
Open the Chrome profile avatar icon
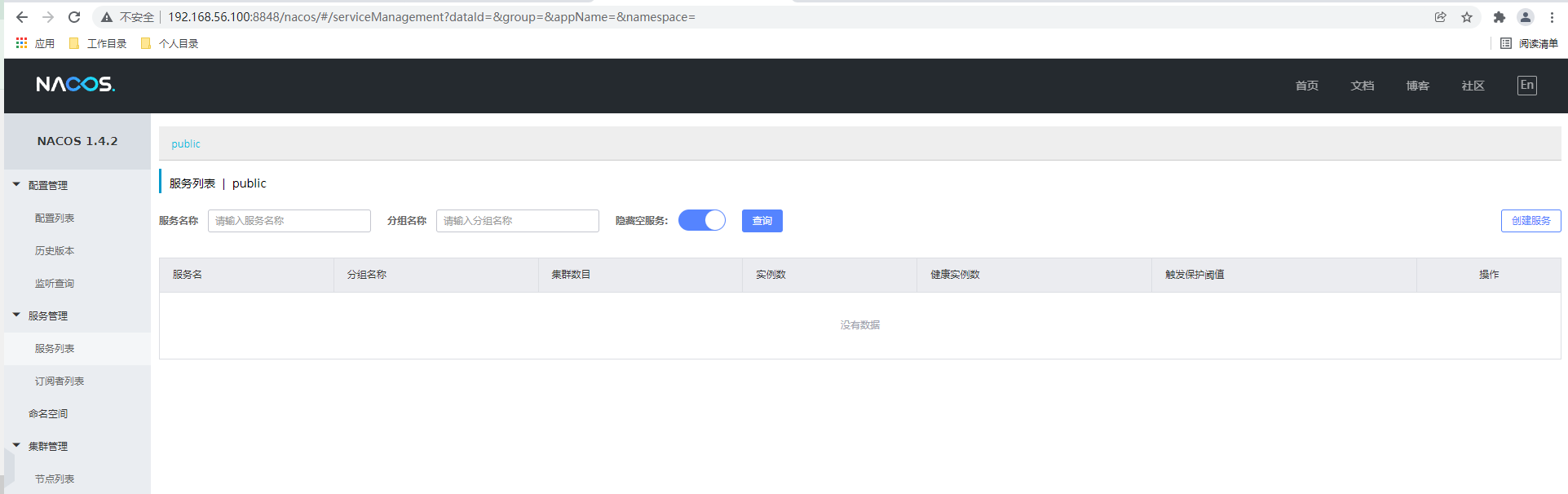click(x=1526, y=17)
